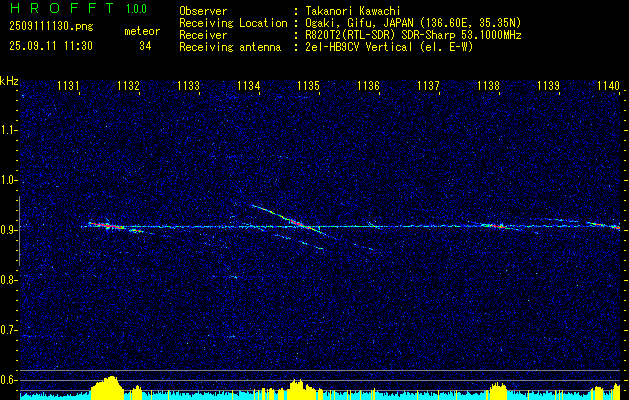Viewport: 629px width, 400px height.
Task: Click observer name Takanori Kawachi
Action: (351, 11)
